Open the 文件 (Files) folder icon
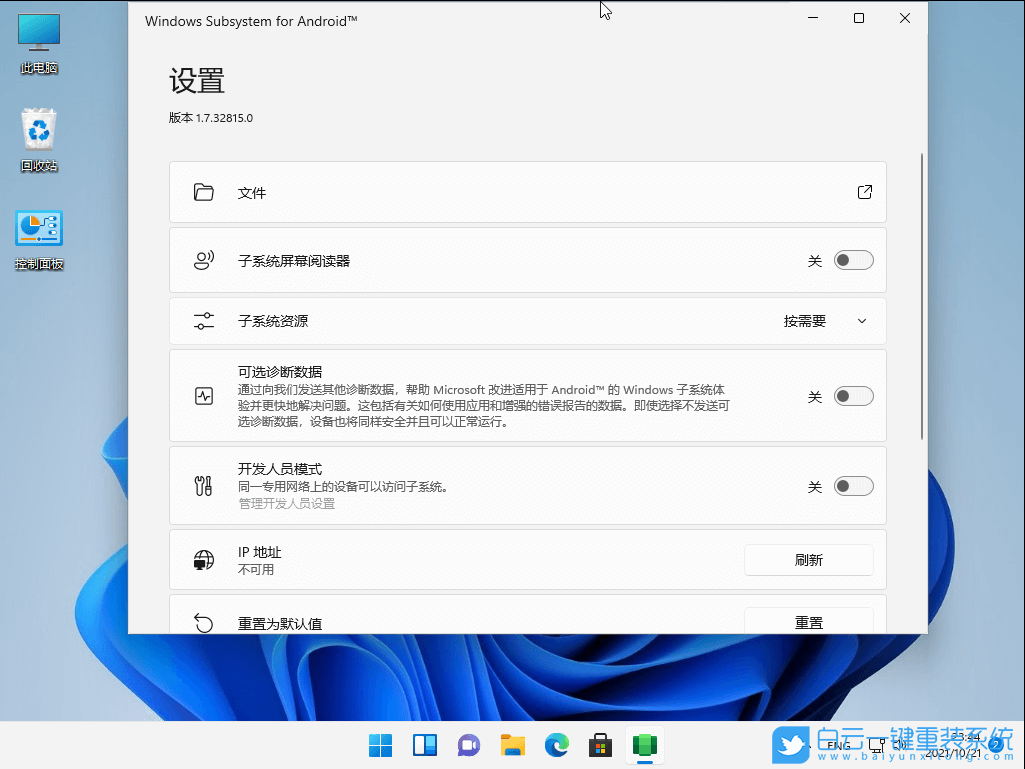The image size is (1025, 769). [x=203, y=192]
